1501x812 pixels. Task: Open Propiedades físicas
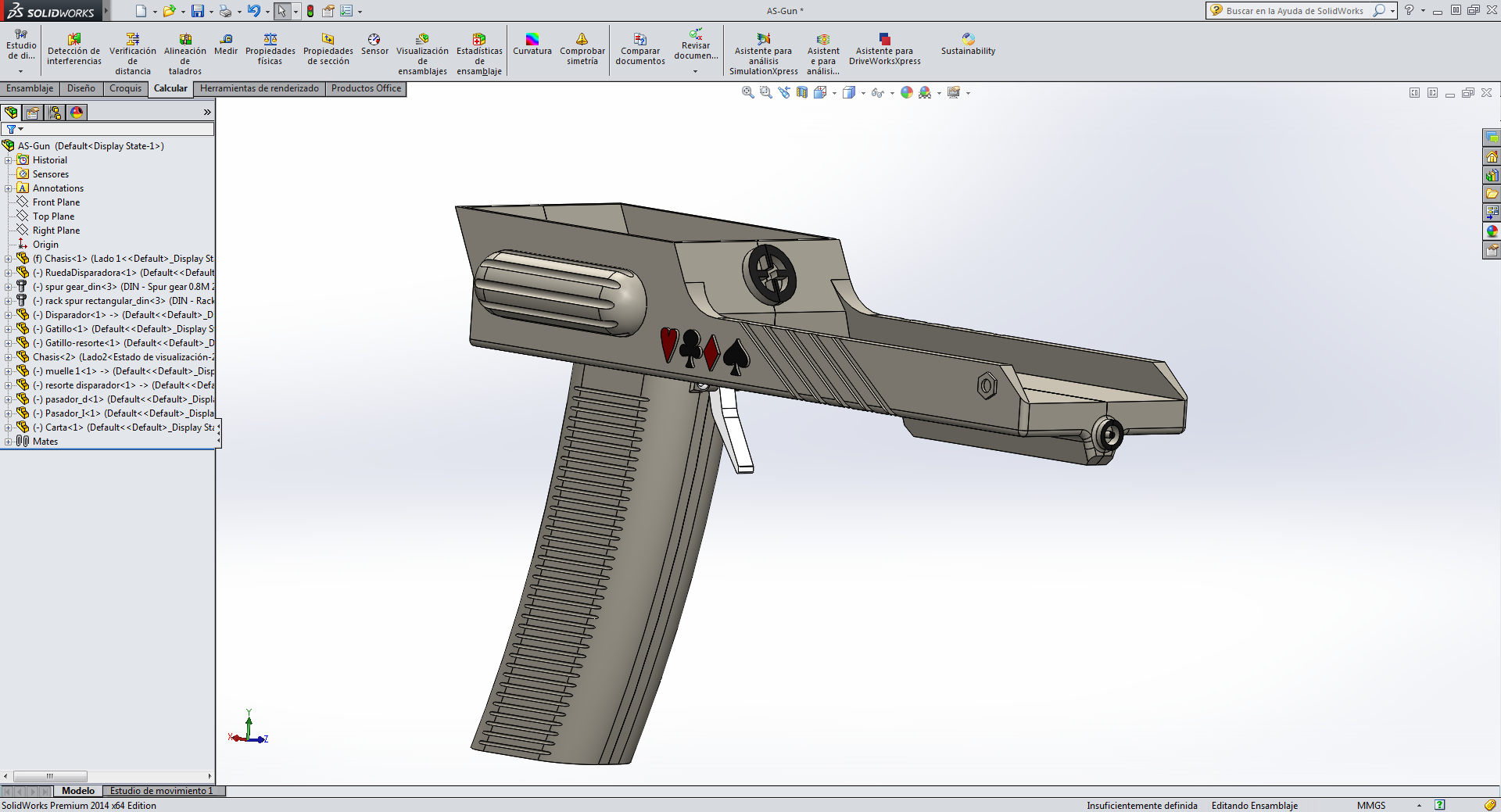tap(270, 49)
